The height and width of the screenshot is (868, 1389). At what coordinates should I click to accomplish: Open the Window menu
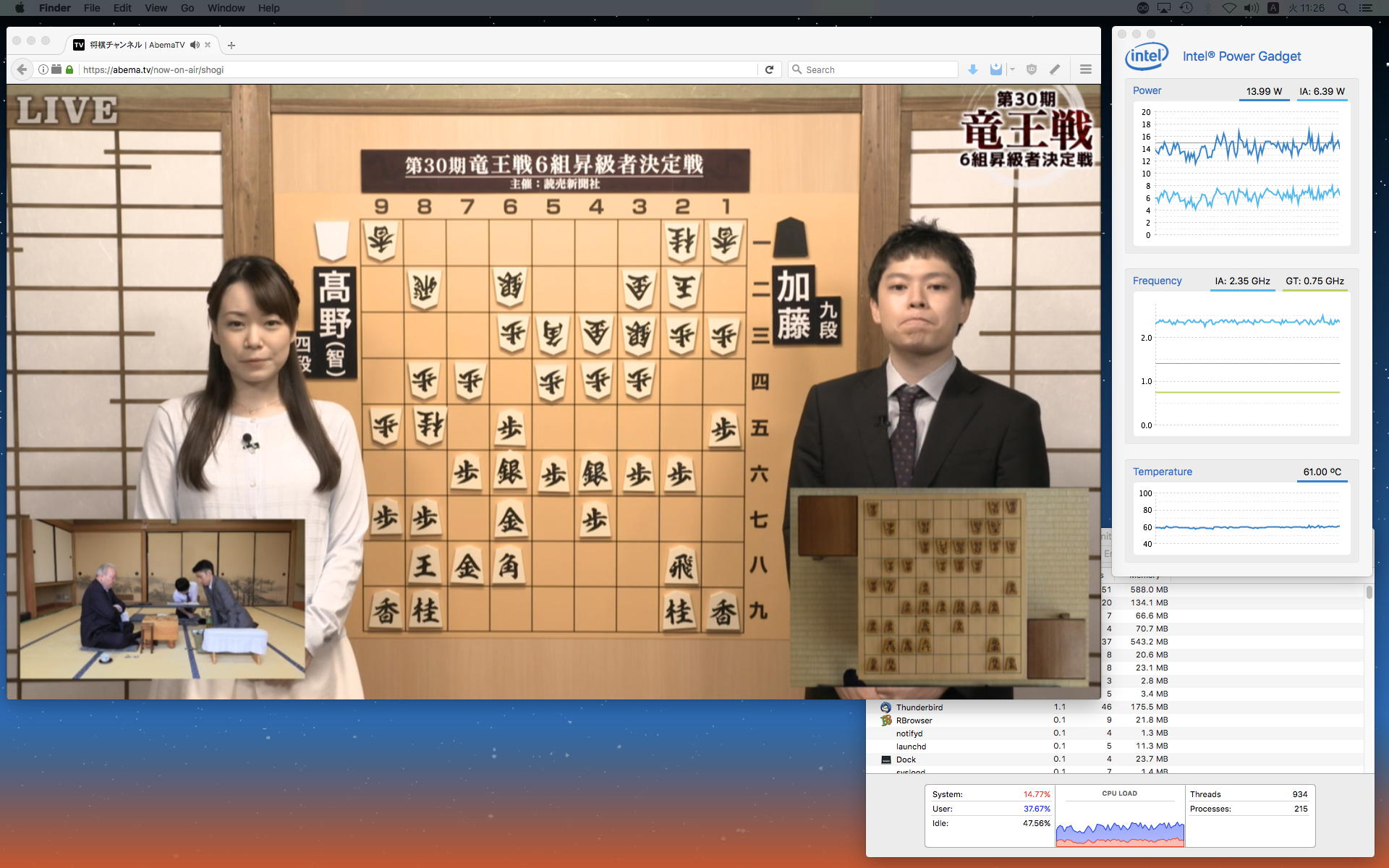(226, 8)
